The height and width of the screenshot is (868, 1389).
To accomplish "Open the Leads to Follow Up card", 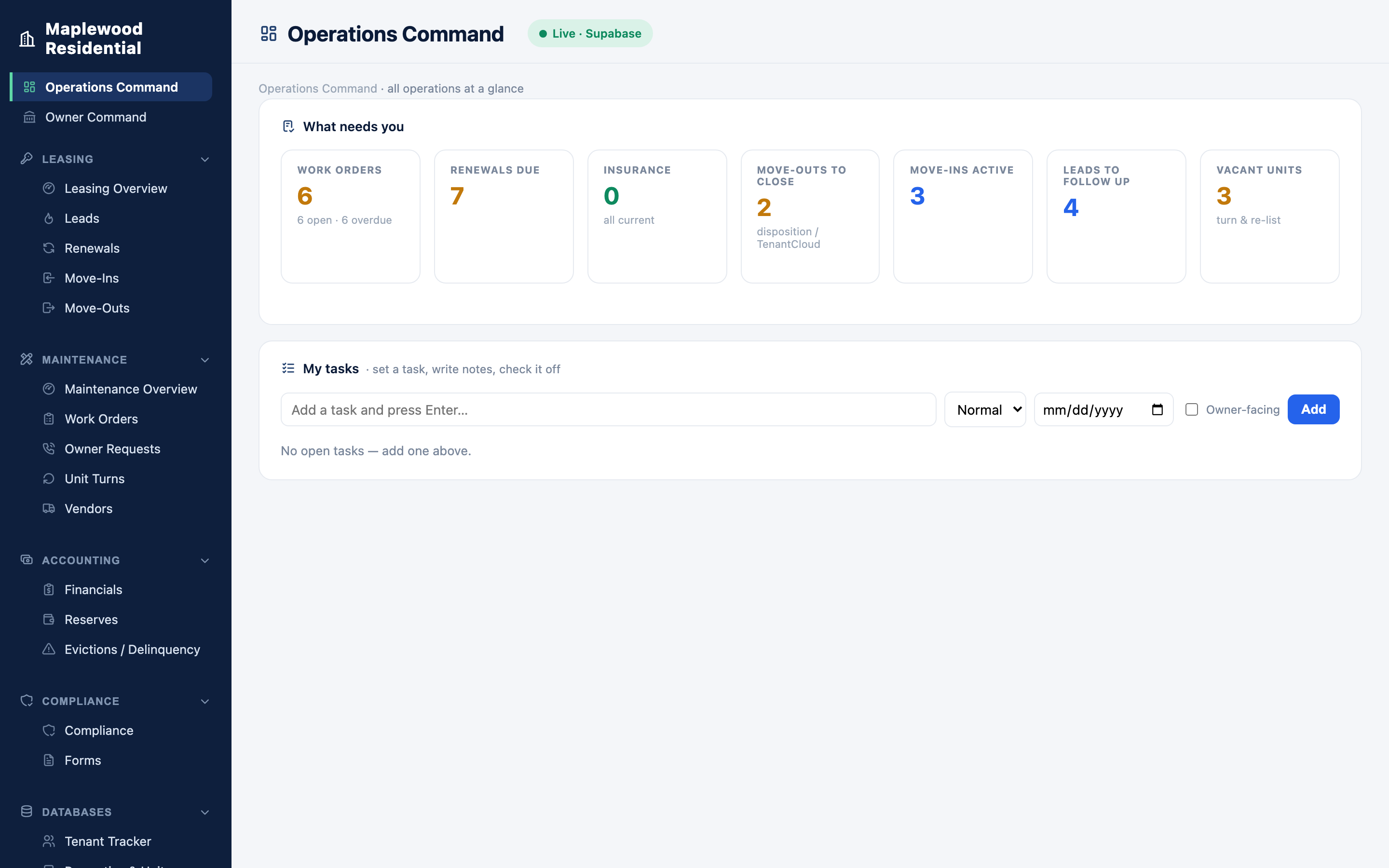I will [x=1117, y=216].
